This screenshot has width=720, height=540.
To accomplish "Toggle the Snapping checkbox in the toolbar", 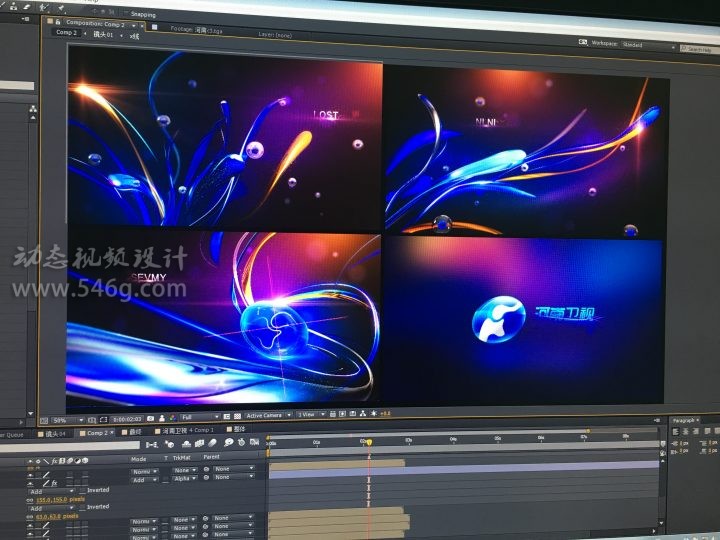I will pos(126,14).
